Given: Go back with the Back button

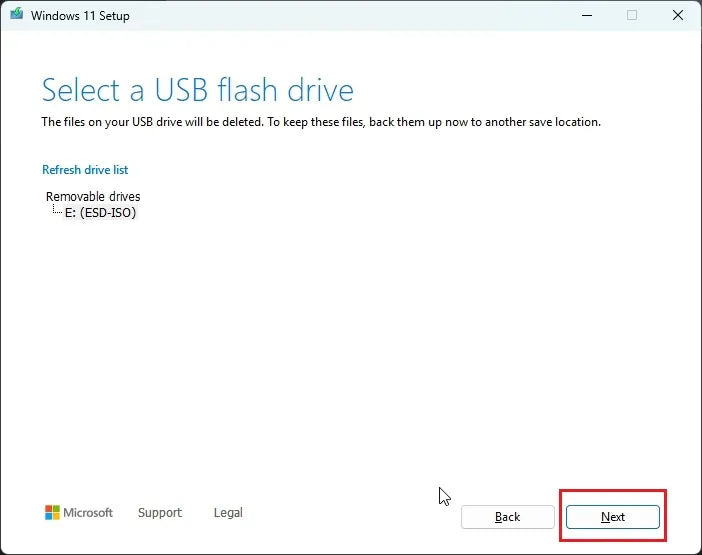Looking at the screenshot, I should (507, 517).
